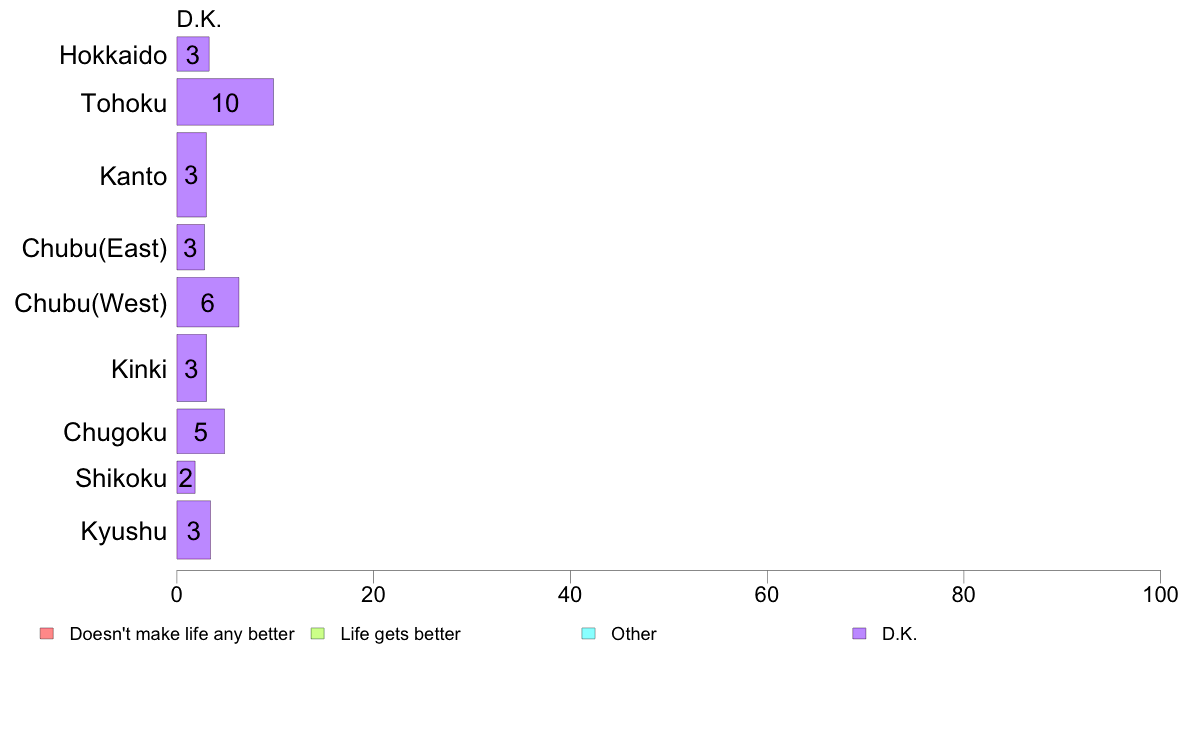Select the Kanto bar
This screenshot has width=1188, height=736.
191,174
